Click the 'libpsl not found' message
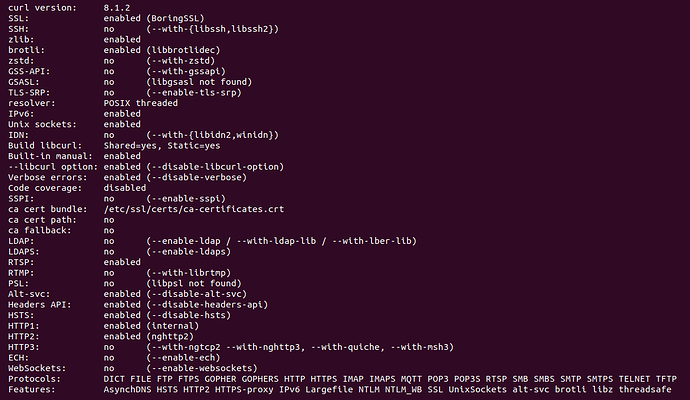The image size is (690, 400). (194, 283)
